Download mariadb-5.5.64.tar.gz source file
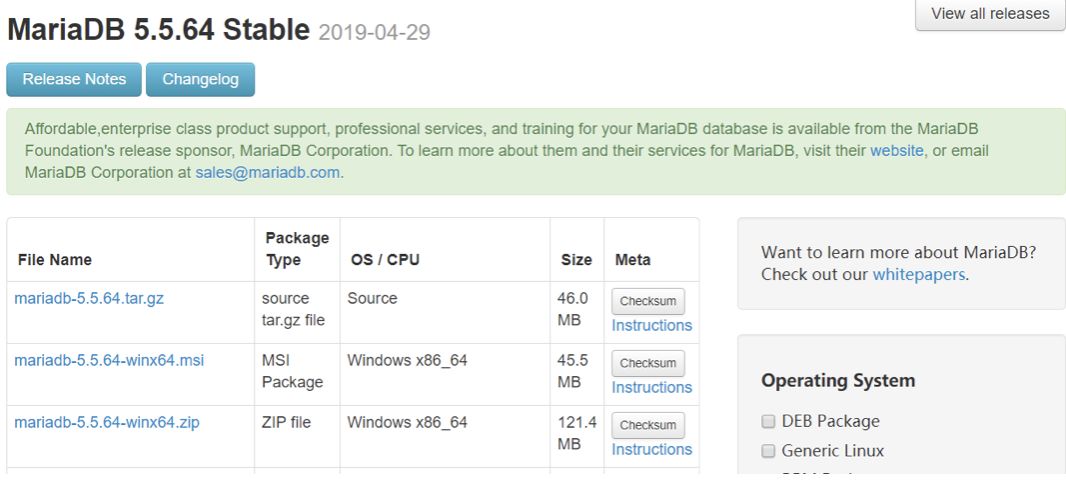The height and width of the screenshot is (484, 1066). pyautogui.click(x=89, y=298)
